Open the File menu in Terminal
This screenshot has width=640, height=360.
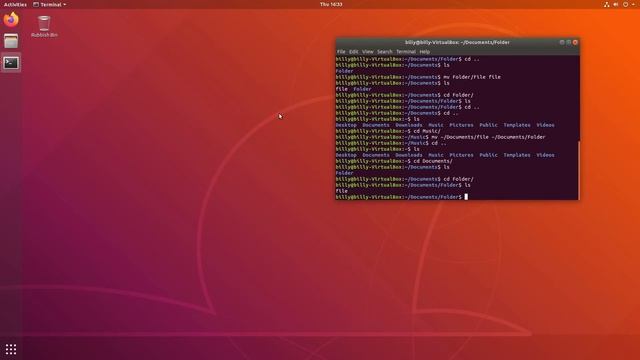[x=341, y=52]
